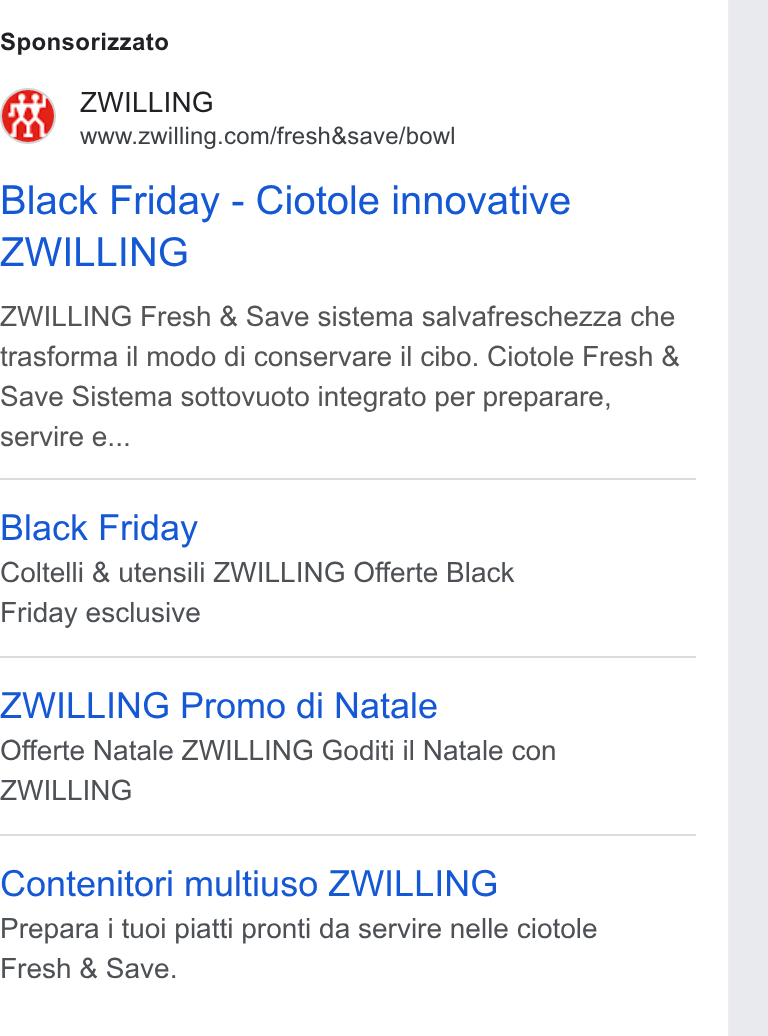This screenshot has width=768, height=1036.
Task: Open the ZWILLING Promo di Natale sitelink
Action: point(219,706)
